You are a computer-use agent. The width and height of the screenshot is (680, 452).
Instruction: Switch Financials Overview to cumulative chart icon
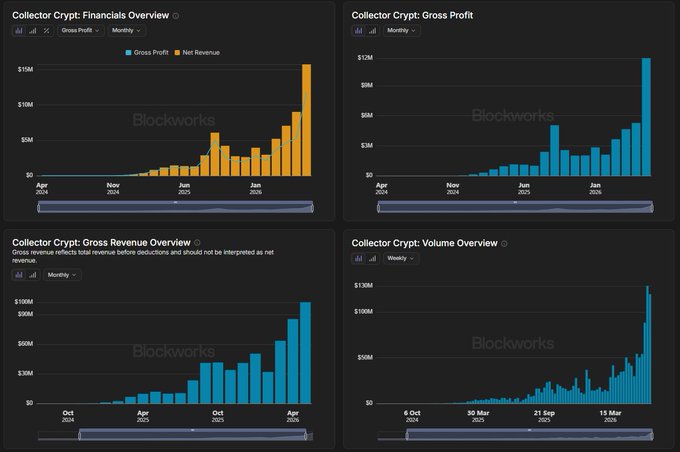pyautogui.click(x=33, y=30)
